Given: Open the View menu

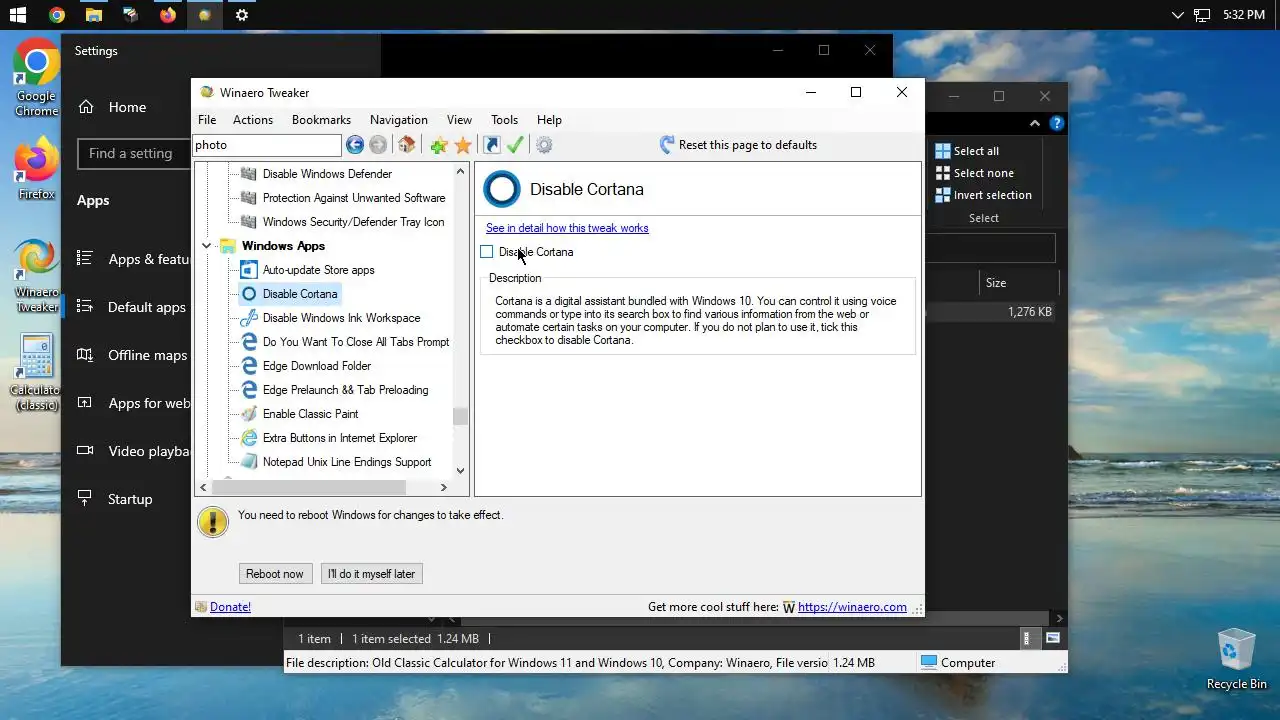Looking at the screenshot, I should (x=459, y=120).
